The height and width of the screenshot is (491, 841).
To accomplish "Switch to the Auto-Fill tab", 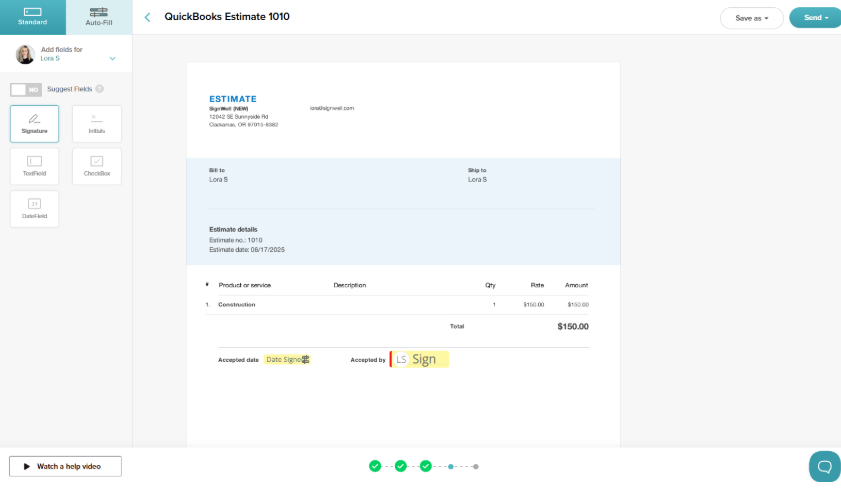I will click(x=99, y=17).
